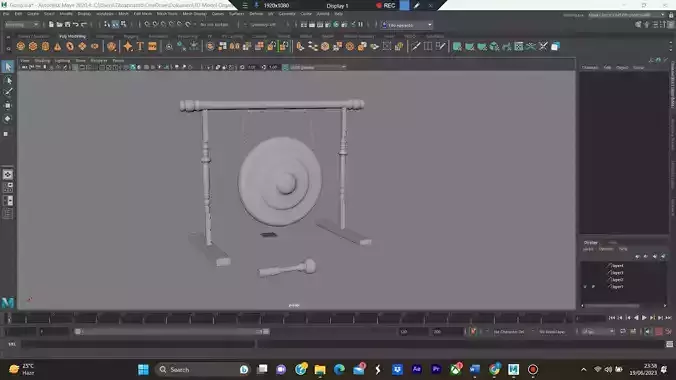Click the Undo arrow on status line
Viewport: 676px width, 380px height.
(76, 25)
